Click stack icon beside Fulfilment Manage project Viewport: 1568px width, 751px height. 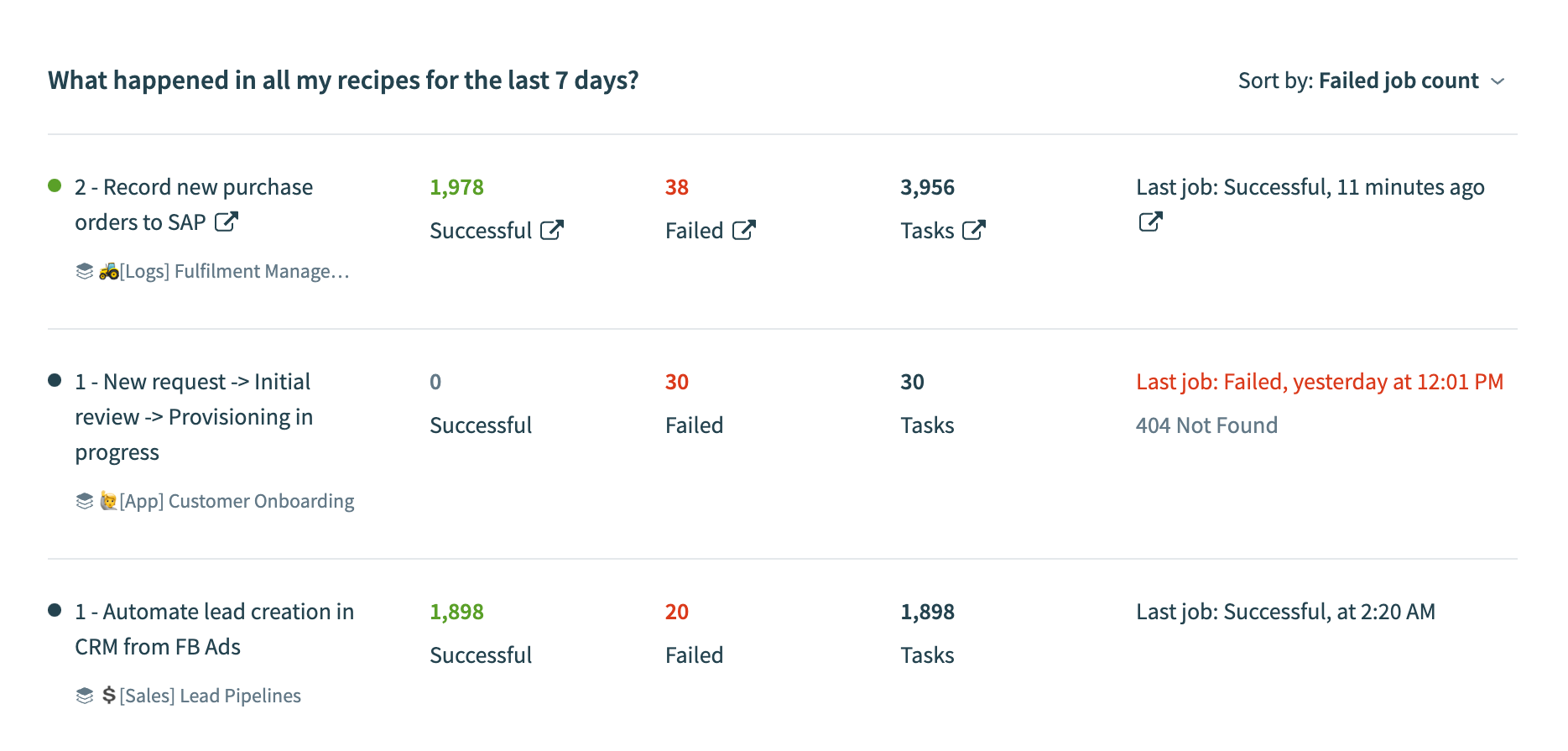(85, 272)
